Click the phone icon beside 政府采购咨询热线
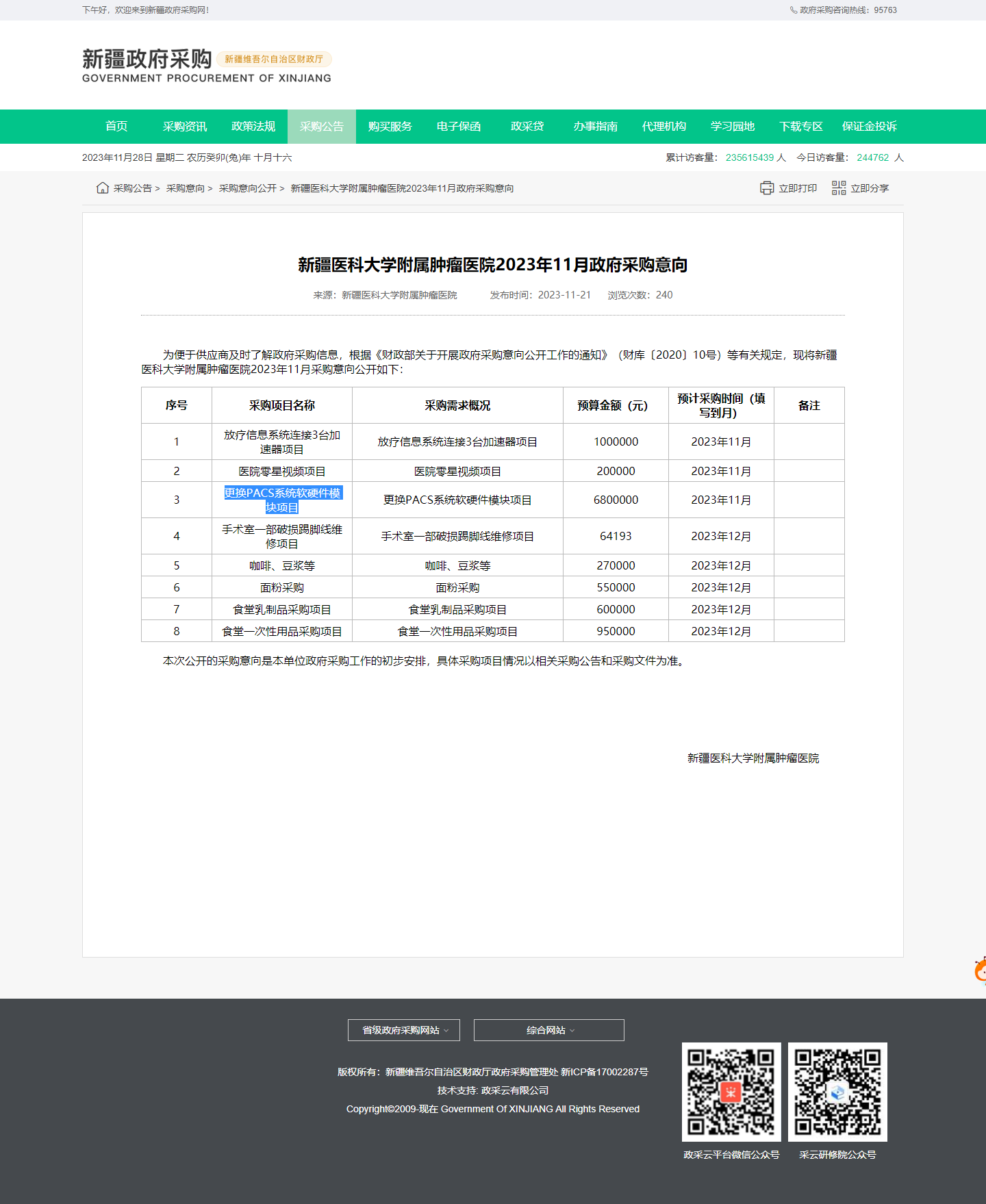The height and width of the screenshot is (1204, 986). [x=793, y=10]
